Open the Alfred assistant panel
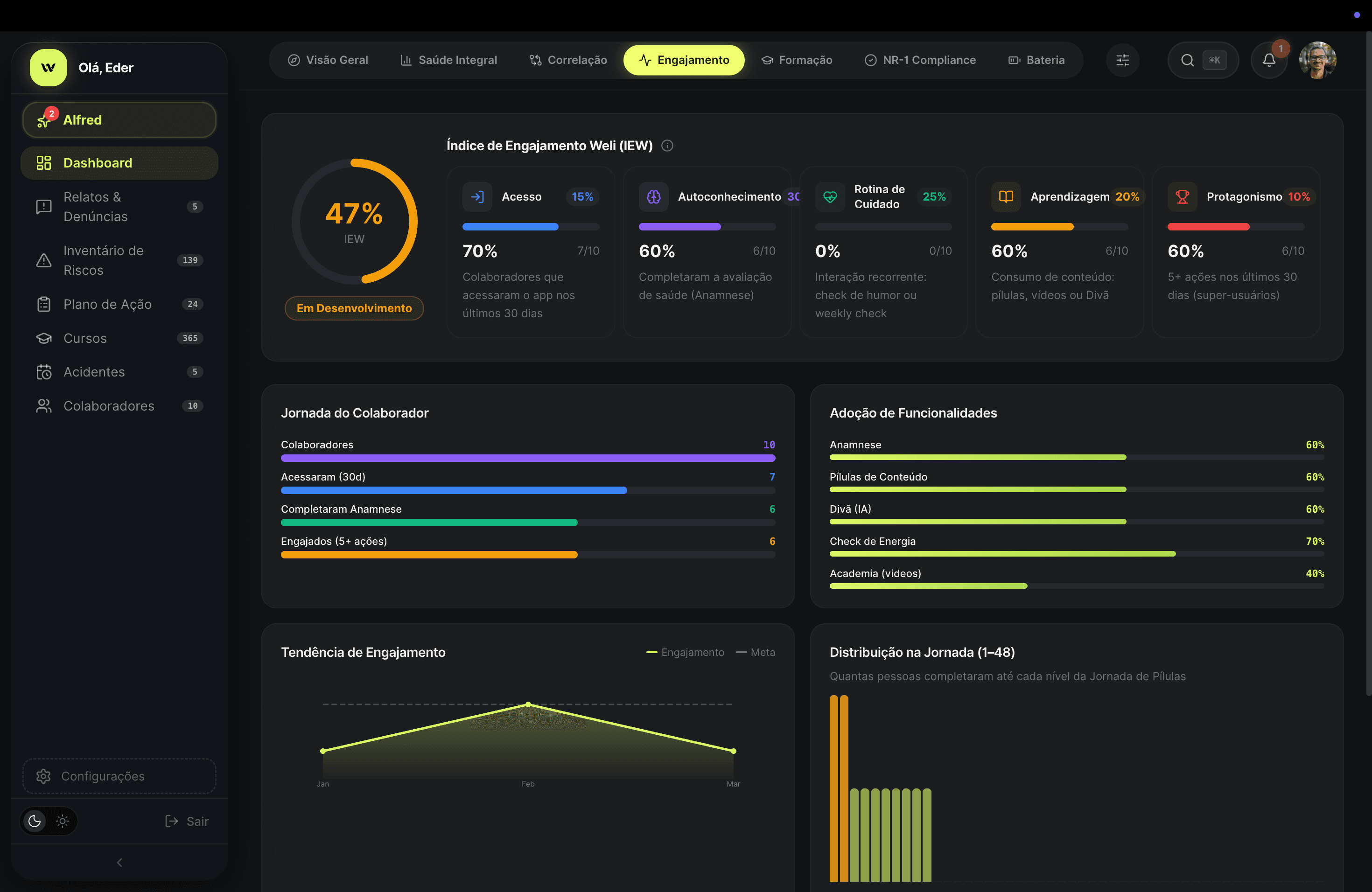This screenshot has height=892, width=1372. pyautogui.click(x=119, y=120)
